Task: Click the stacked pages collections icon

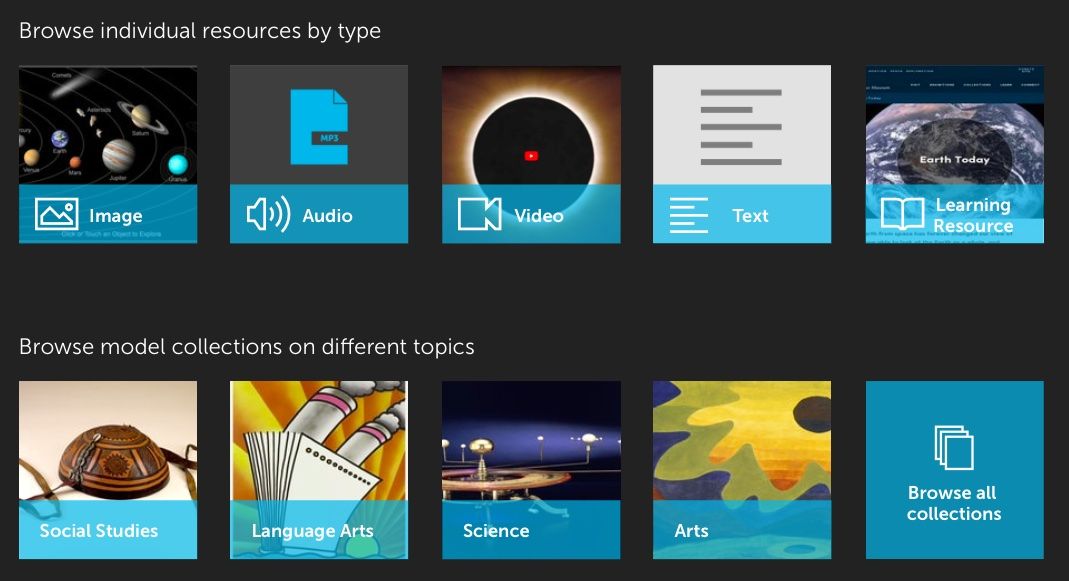Action: pos(954,447)
